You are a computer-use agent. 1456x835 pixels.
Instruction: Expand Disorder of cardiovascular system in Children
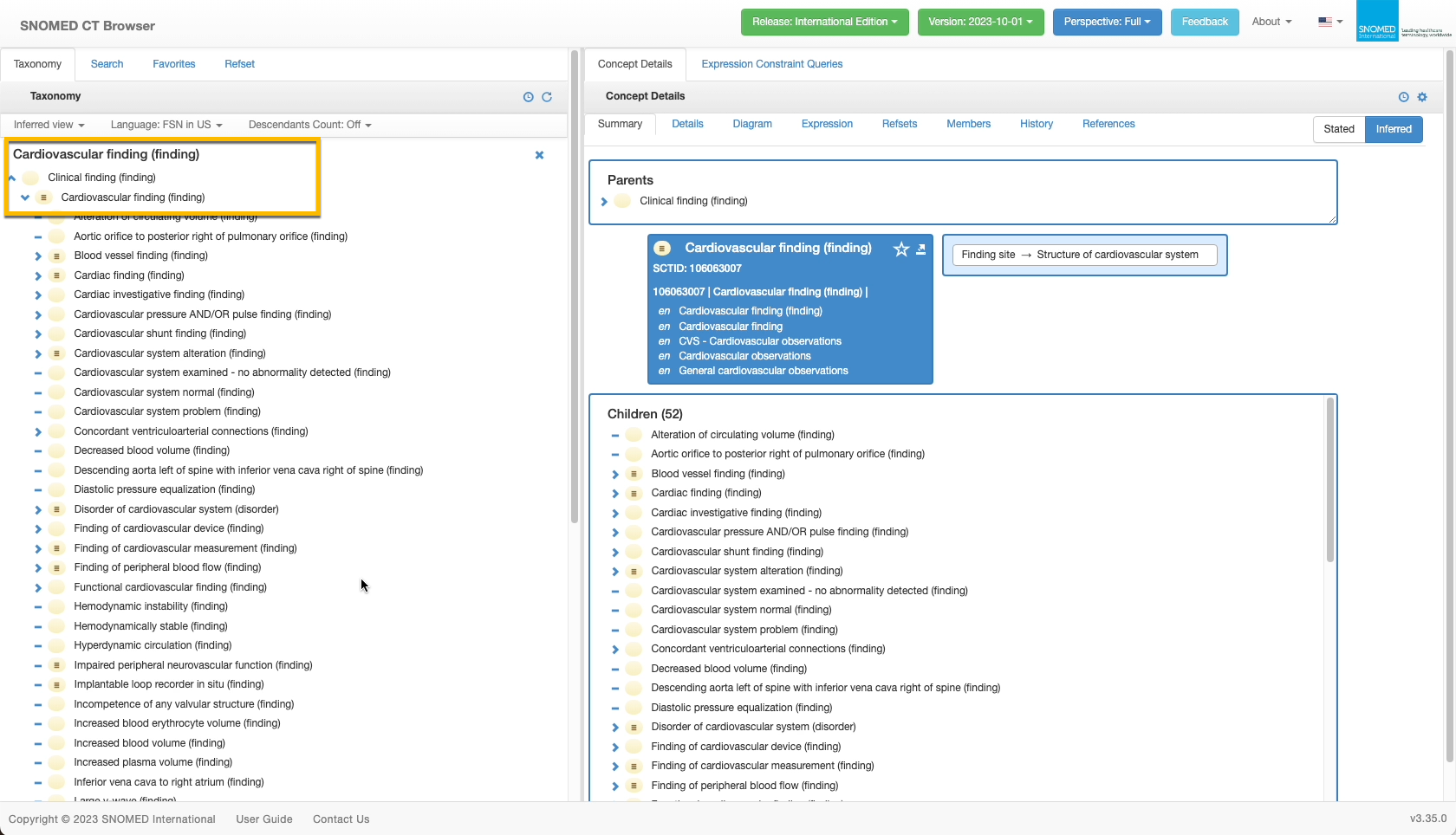coord(614,727)
